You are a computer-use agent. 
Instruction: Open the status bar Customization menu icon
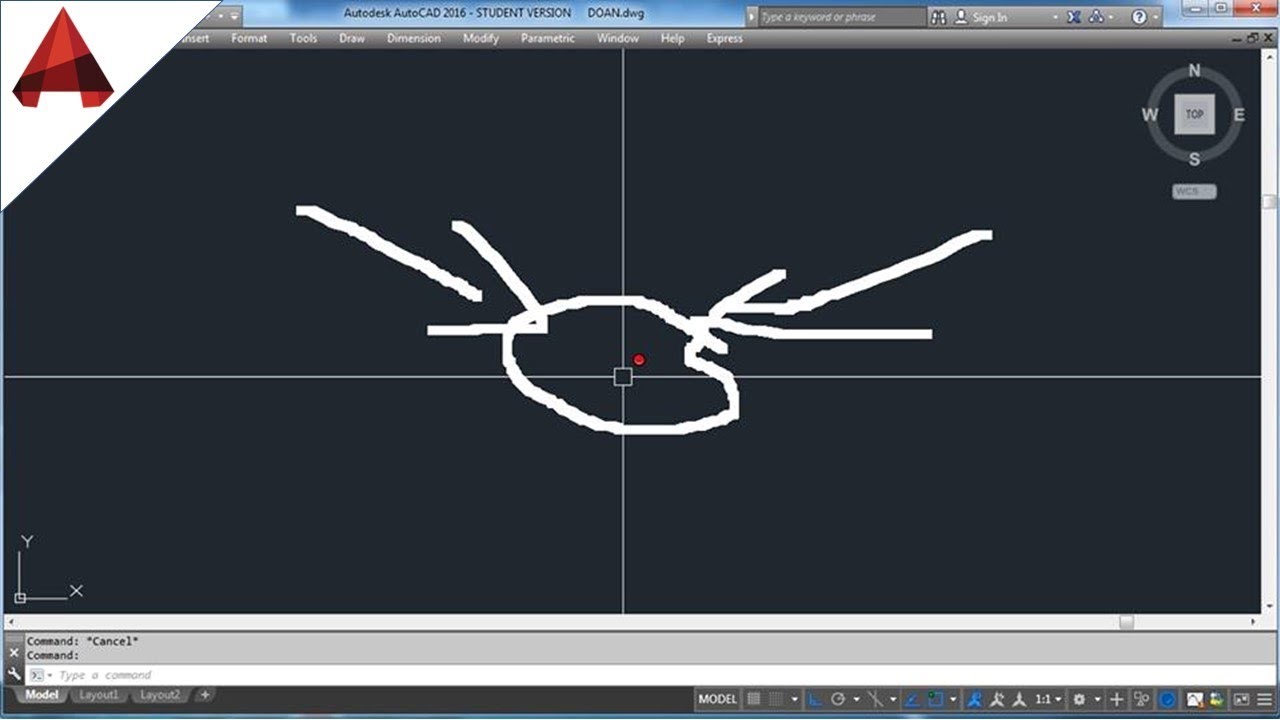[1264, 699]
